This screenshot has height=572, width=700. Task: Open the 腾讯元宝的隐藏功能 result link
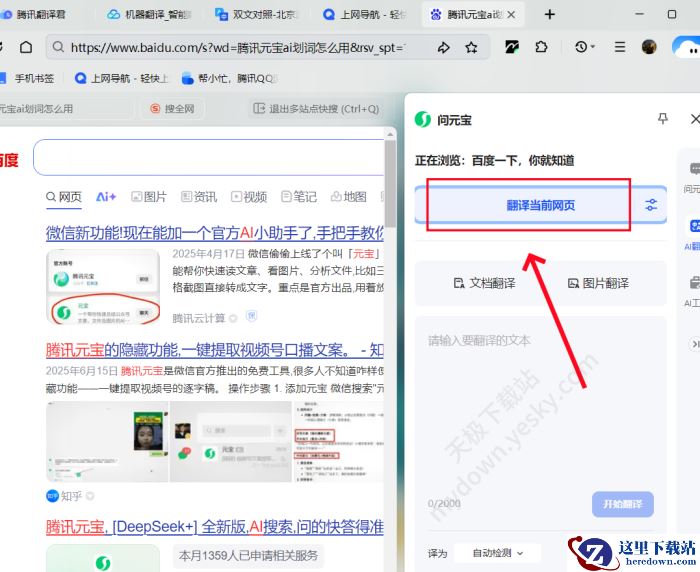tap(215, 350)
